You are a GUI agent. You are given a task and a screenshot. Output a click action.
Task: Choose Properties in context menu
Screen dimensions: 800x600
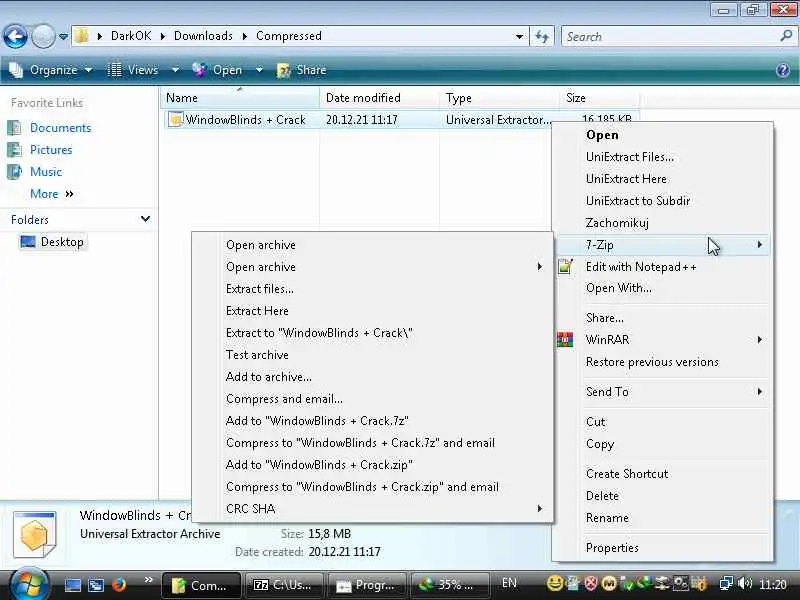(x=662, y=547)
